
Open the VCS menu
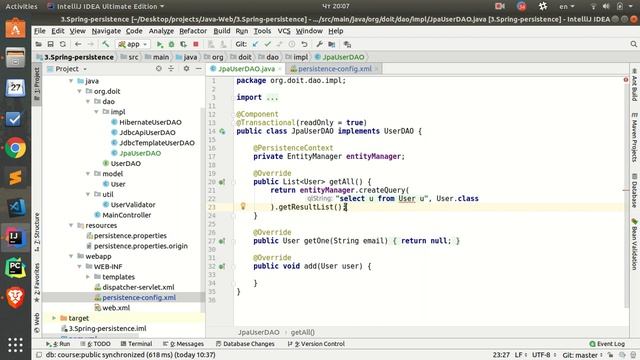284,31
